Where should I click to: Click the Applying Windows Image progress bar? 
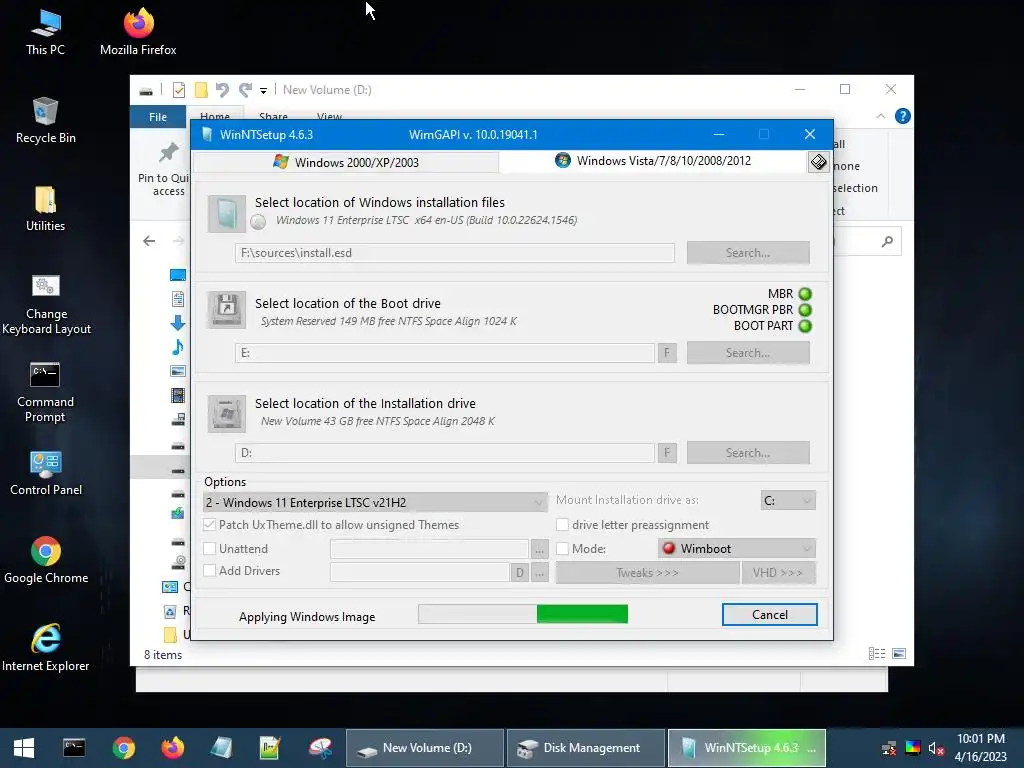tap(523, 614)
